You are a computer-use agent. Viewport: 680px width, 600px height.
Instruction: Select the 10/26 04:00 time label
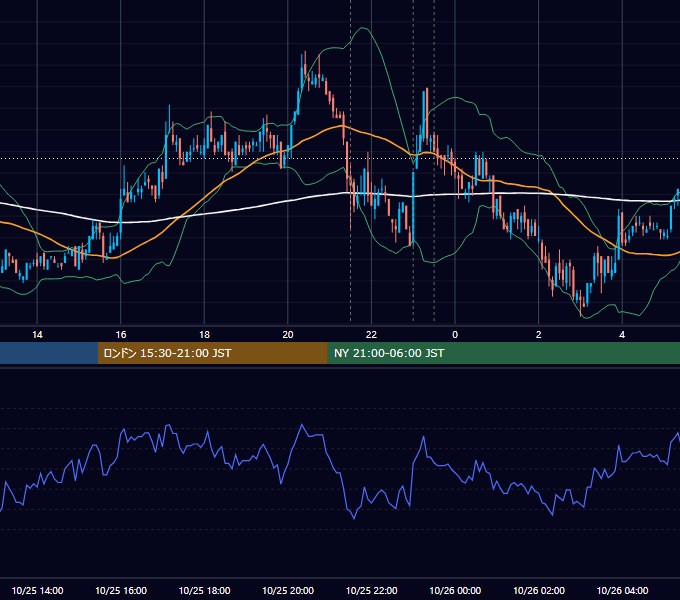622,590
